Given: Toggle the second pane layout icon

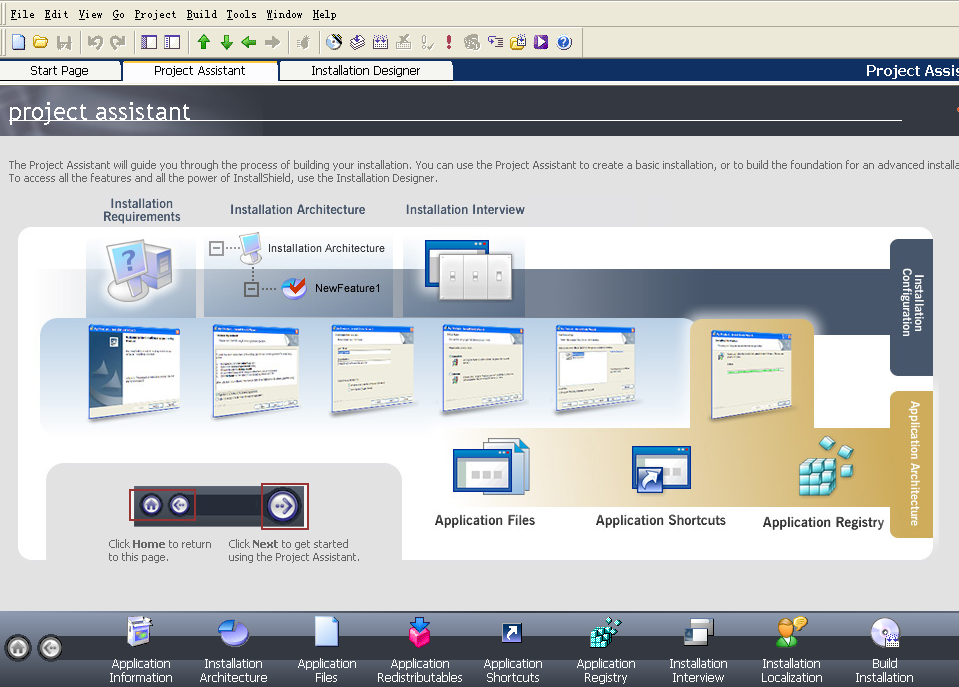Looking at the screenshot, I should (172, 42).
